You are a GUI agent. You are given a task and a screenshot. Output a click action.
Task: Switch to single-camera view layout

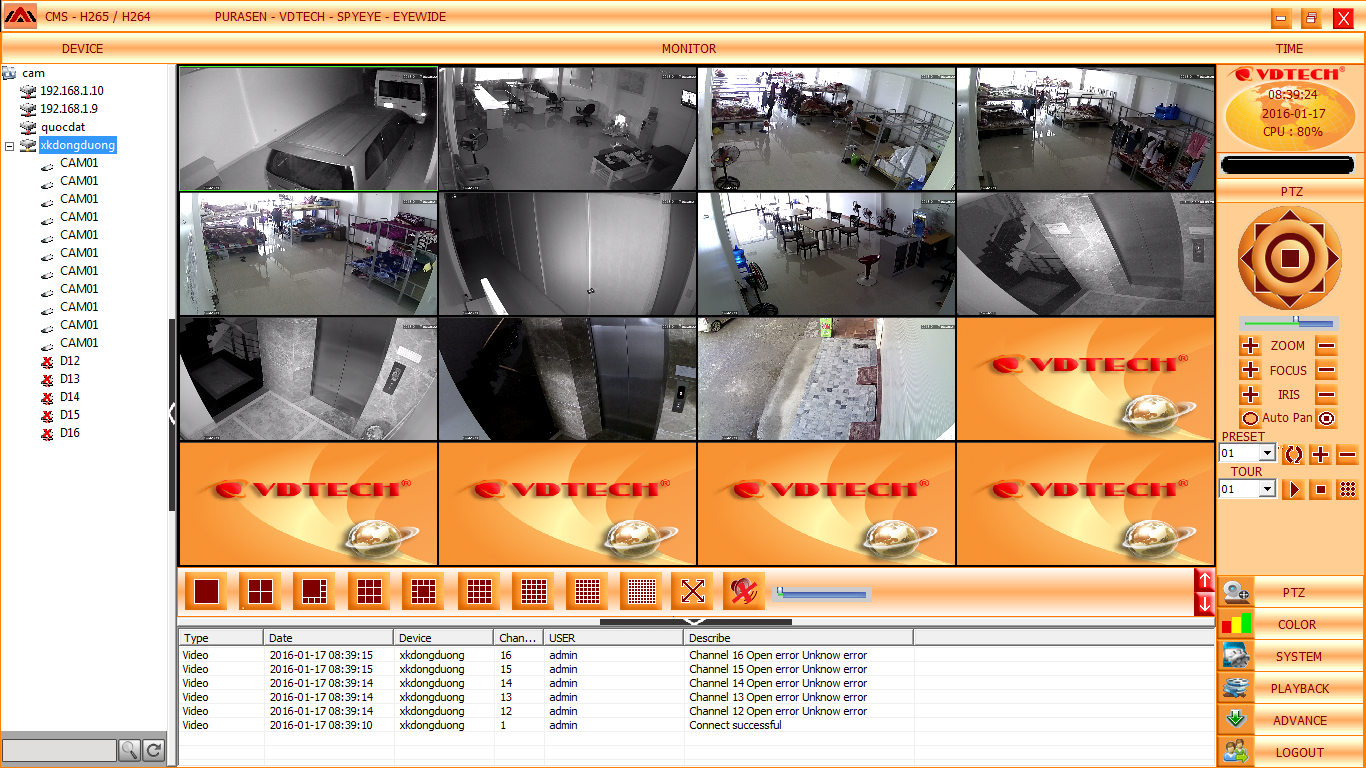(206, 591)
